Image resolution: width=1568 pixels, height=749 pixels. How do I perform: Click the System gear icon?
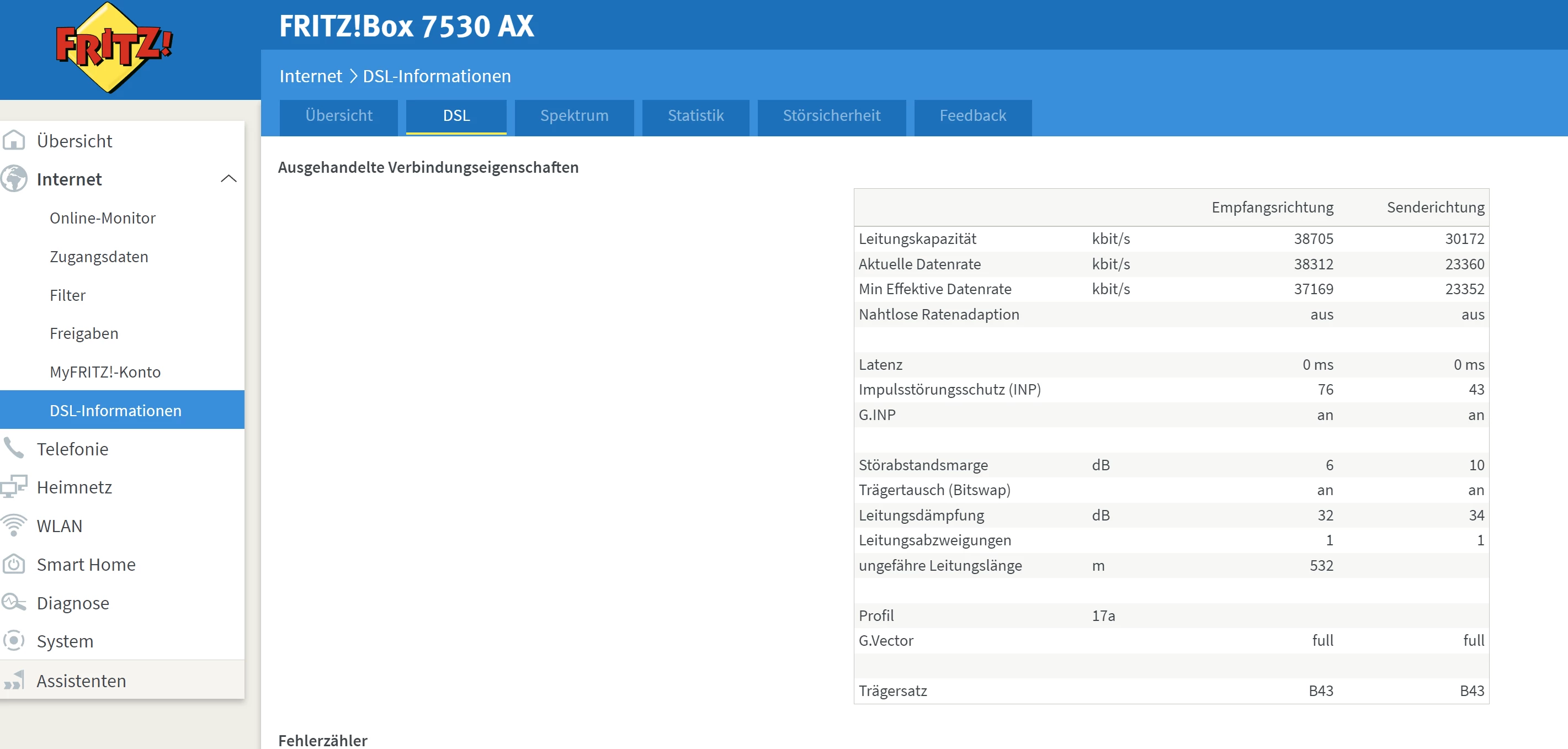coord(13,641)
